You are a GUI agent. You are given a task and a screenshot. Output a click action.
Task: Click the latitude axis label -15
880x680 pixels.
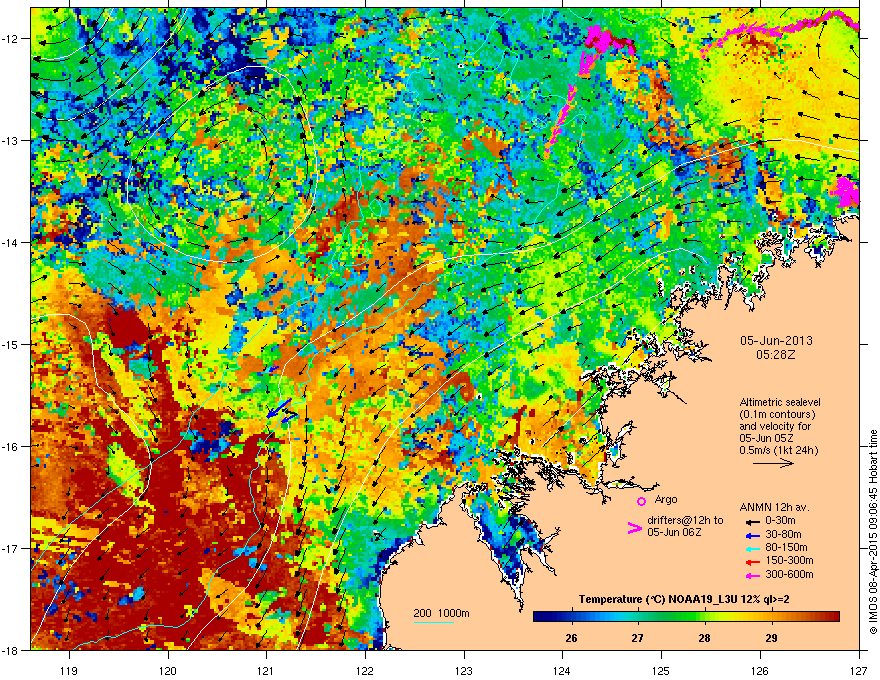click(x=11, y=344)
